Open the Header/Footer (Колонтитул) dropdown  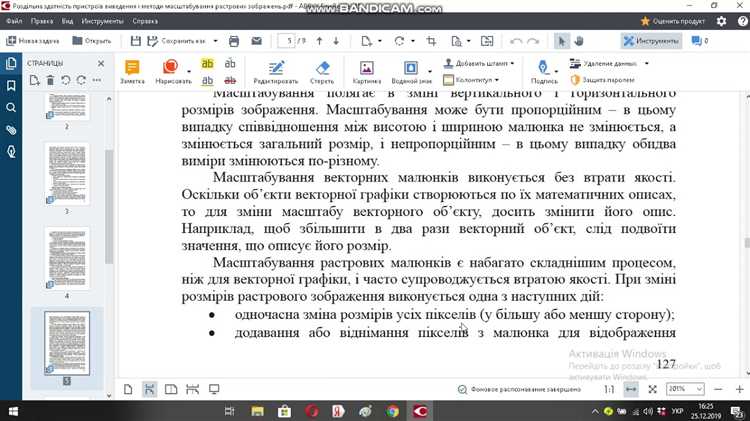(471, 80)
